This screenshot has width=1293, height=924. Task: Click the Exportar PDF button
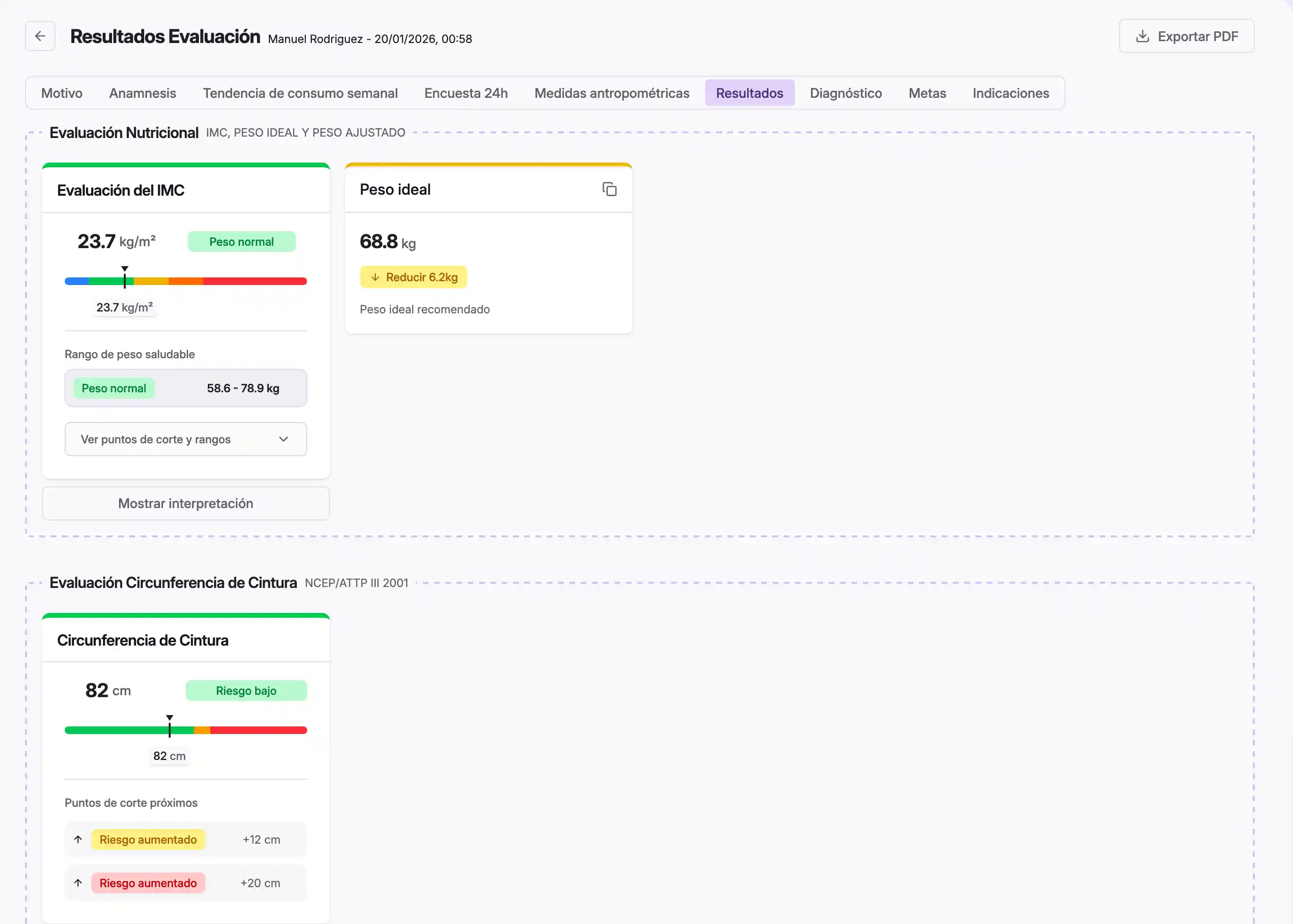click(1187, 36)
